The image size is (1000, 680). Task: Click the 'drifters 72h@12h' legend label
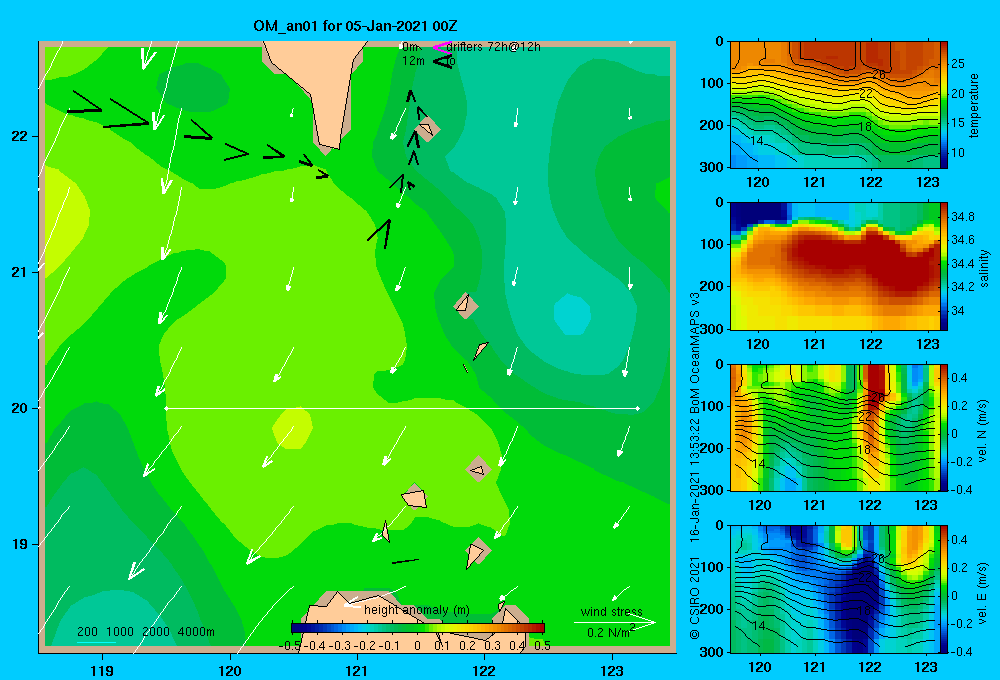(x=494, y=47)
